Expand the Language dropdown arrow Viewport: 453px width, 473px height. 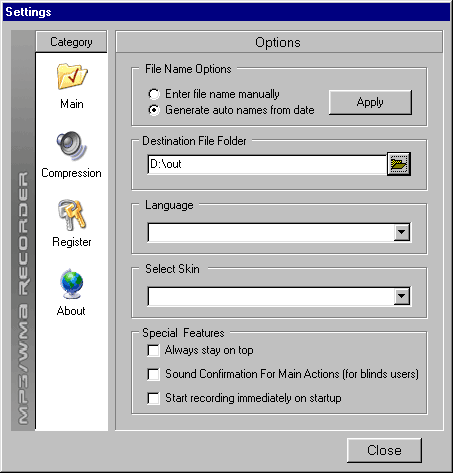tap(402, 232)
